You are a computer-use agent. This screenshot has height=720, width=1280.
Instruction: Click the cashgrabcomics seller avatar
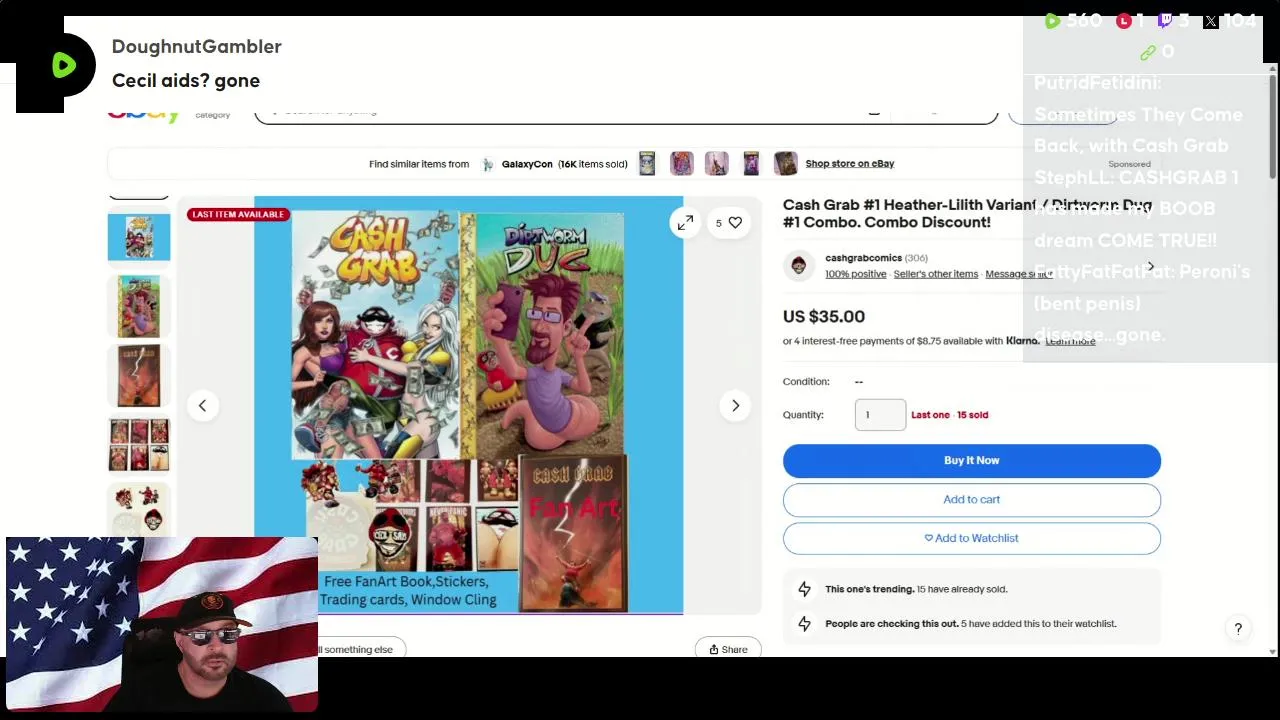coord(798,265)
